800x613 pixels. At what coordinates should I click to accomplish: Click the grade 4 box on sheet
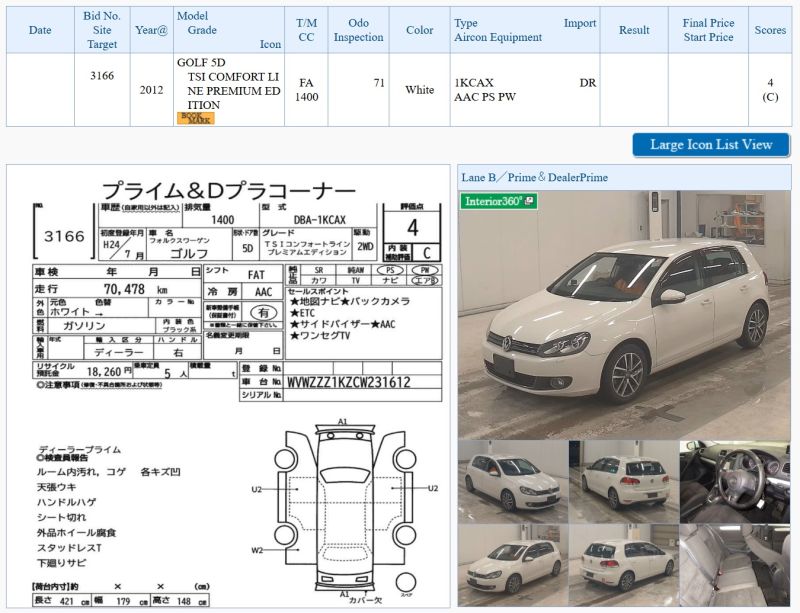[412, 228]
